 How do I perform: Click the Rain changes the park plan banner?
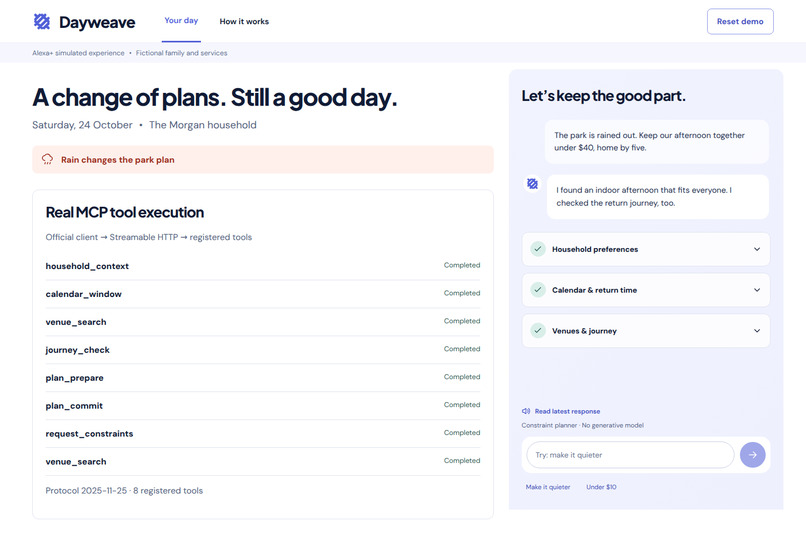263,159
